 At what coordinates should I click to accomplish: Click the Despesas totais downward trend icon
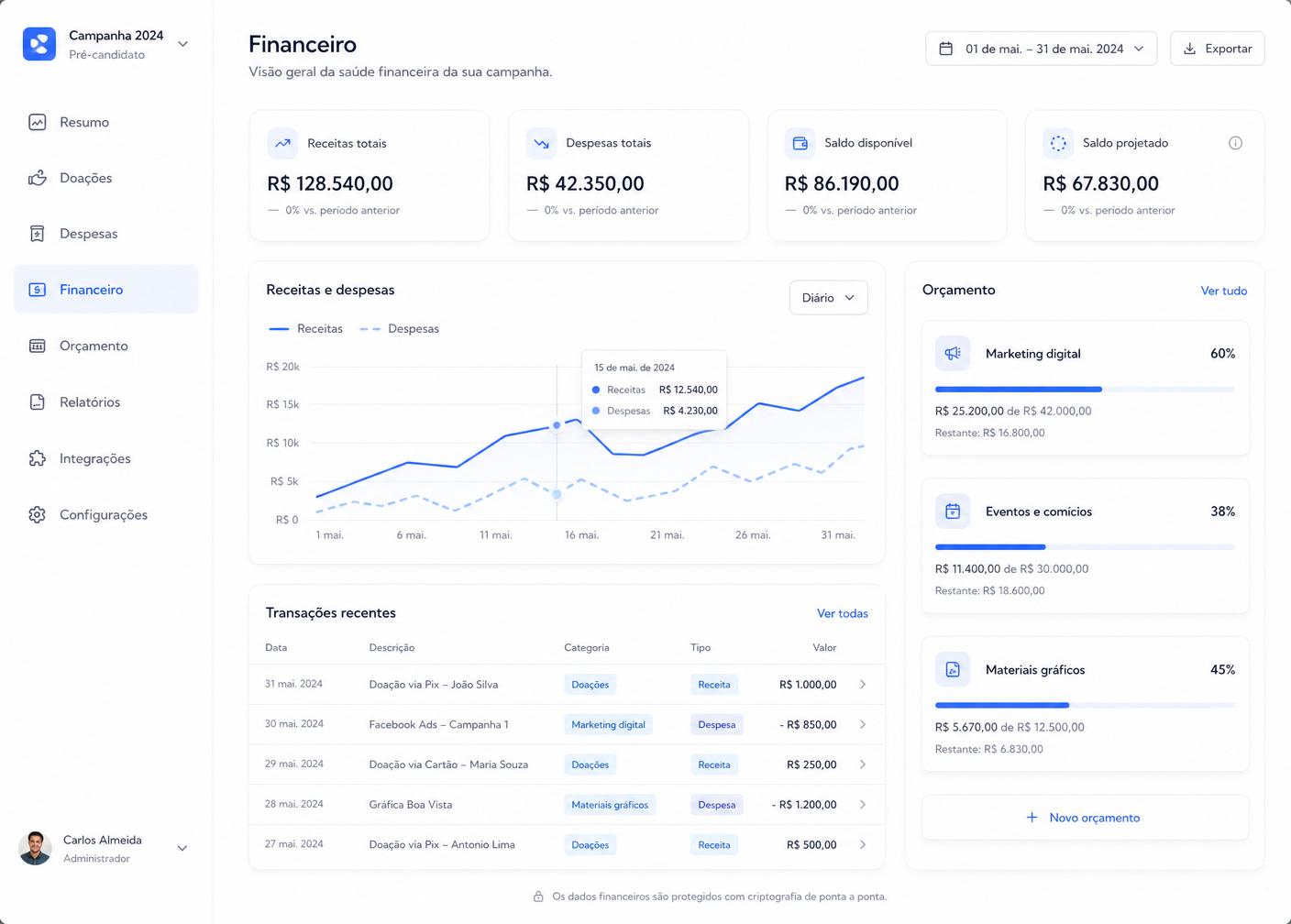[x=541, y=143]
